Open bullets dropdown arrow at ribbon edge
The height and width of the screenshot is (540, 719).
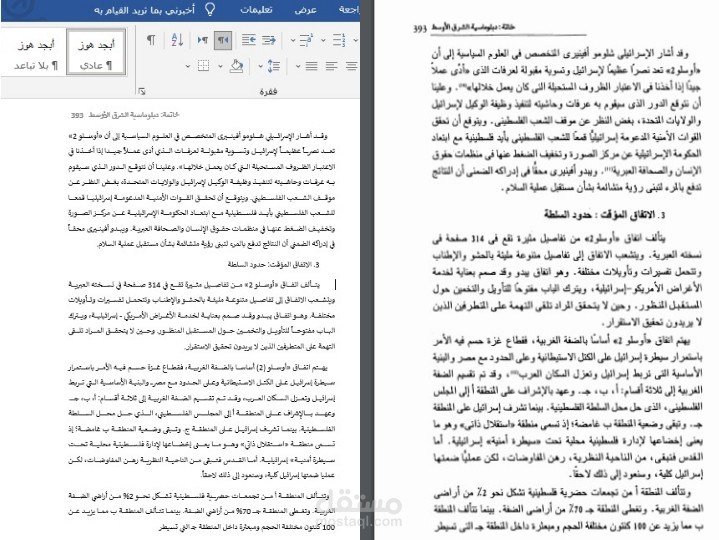[355, 41]
